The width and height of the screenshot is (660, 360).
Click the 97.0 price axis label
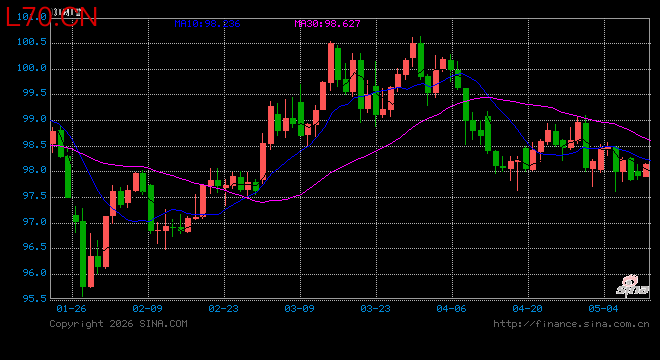(35, 222)
